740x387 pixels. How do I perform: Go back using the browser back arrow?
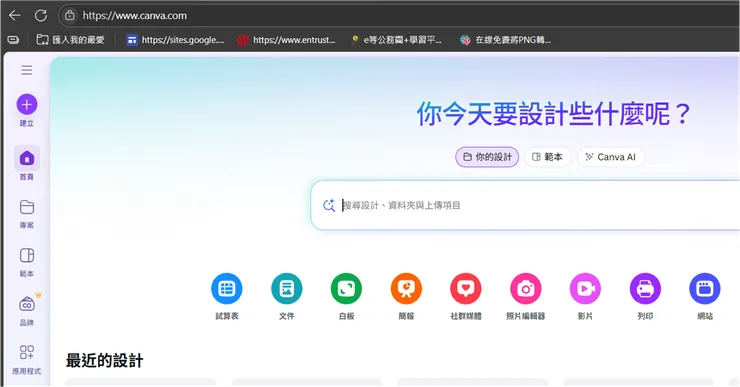click(x=15, y=16)
